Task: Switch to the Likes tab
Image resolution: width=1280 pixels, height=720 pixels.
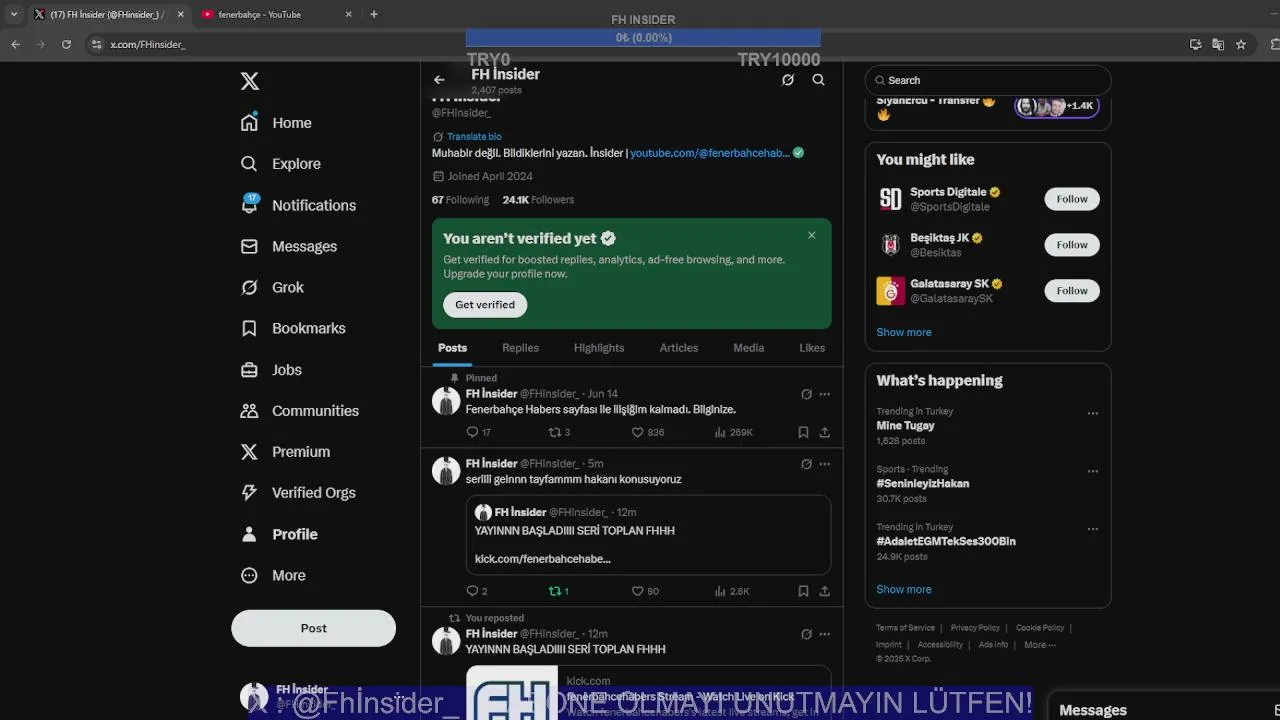Action: pyautogui.click(x=812, y=348)
